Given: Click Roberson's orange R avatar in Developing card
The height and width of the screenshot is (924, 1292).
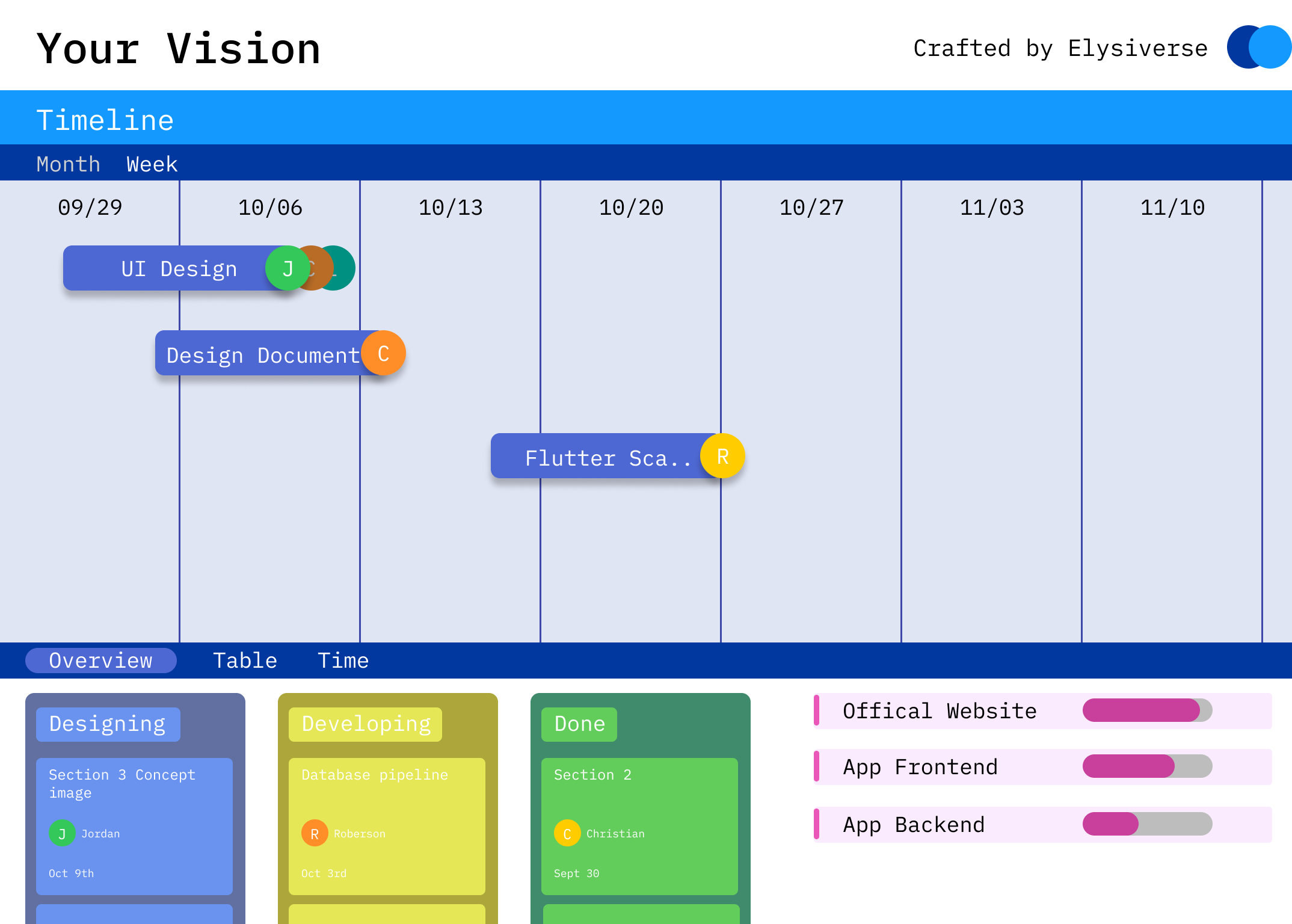Looking at the screenshot, I should tap(315, 833).
